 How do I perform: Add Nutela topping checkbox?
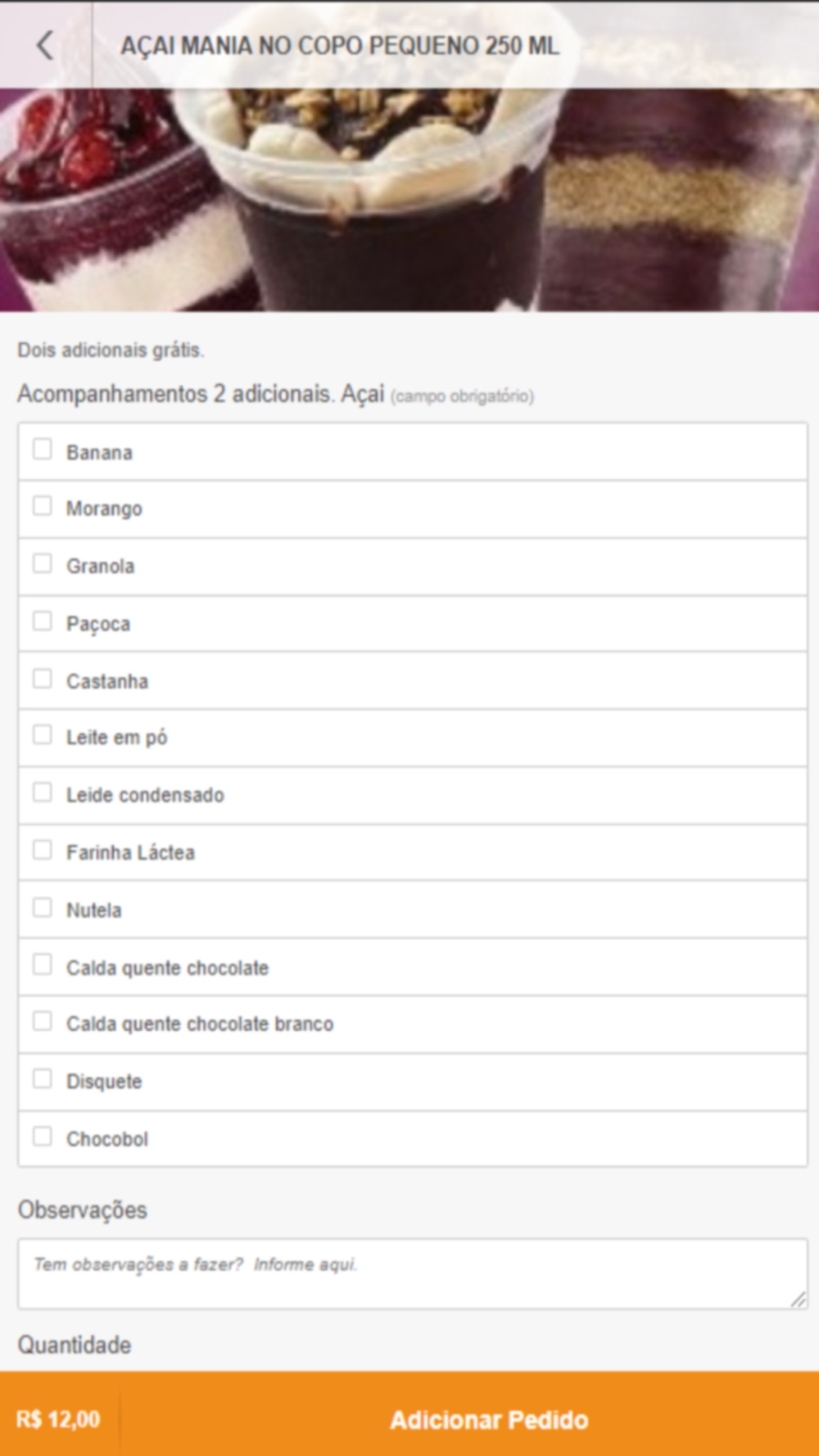(43, 907)
